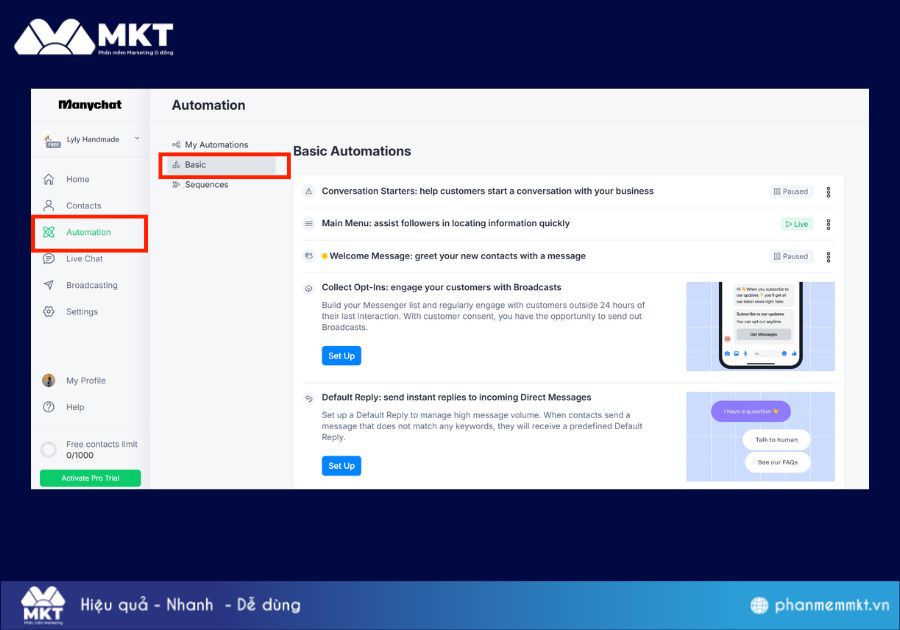Click the My Profile avatar icon

tap(48, 380)
